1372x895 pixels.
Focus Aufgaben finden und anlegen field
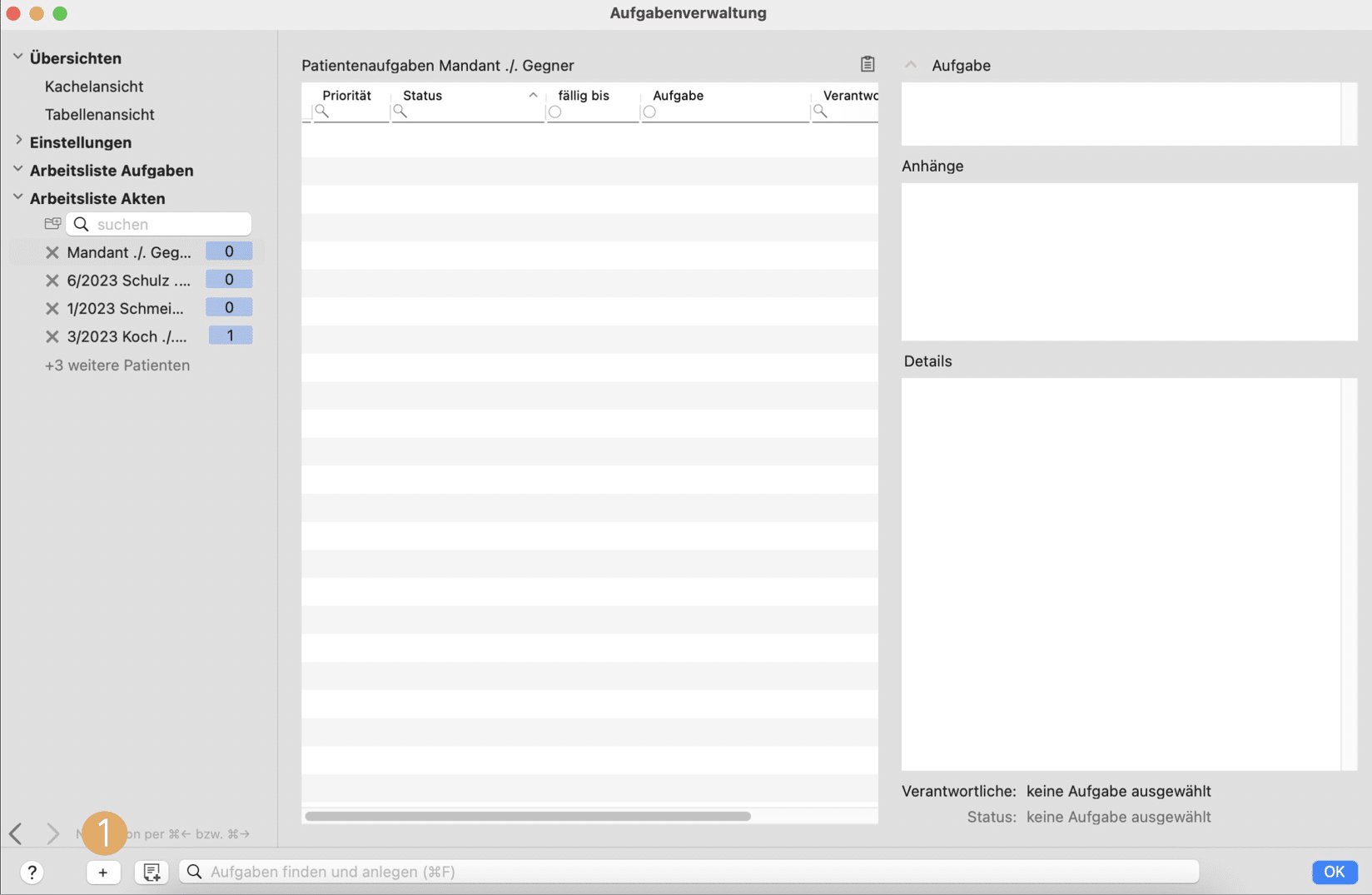click(689, 872)
